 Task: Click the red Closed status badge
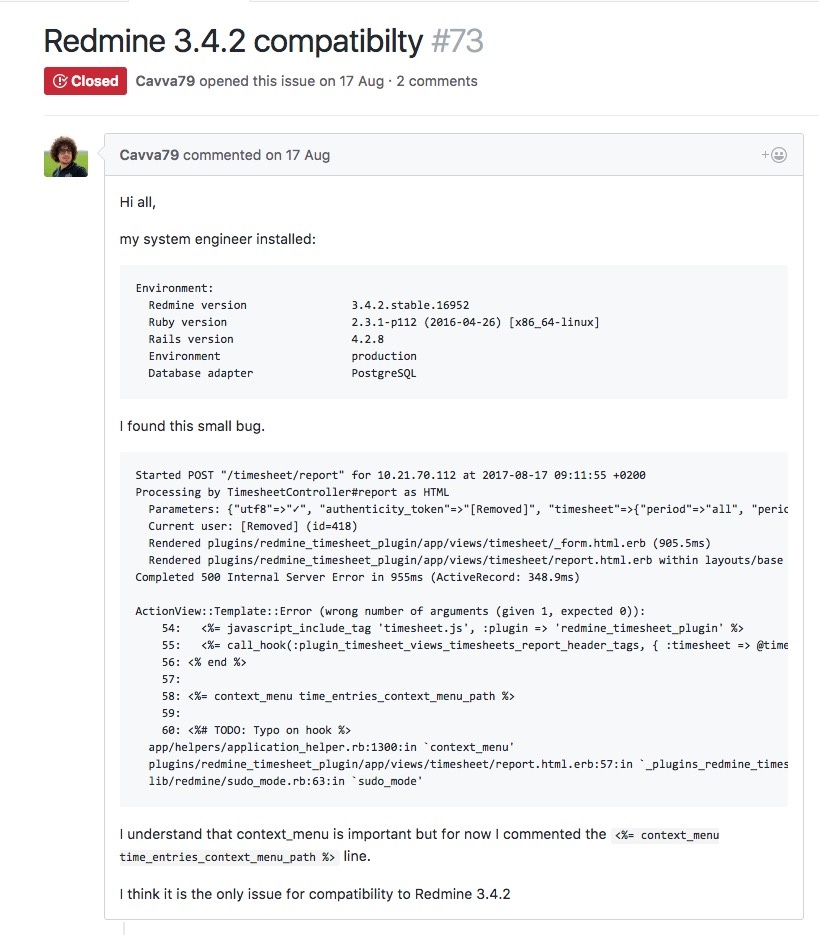pos(85,81)
